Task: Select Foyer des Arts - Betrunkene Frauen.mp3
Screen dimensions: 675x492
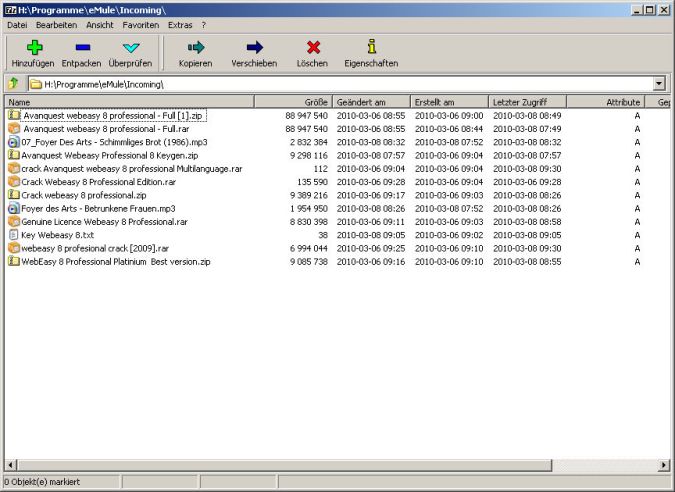Action: (x=98, y=208)
